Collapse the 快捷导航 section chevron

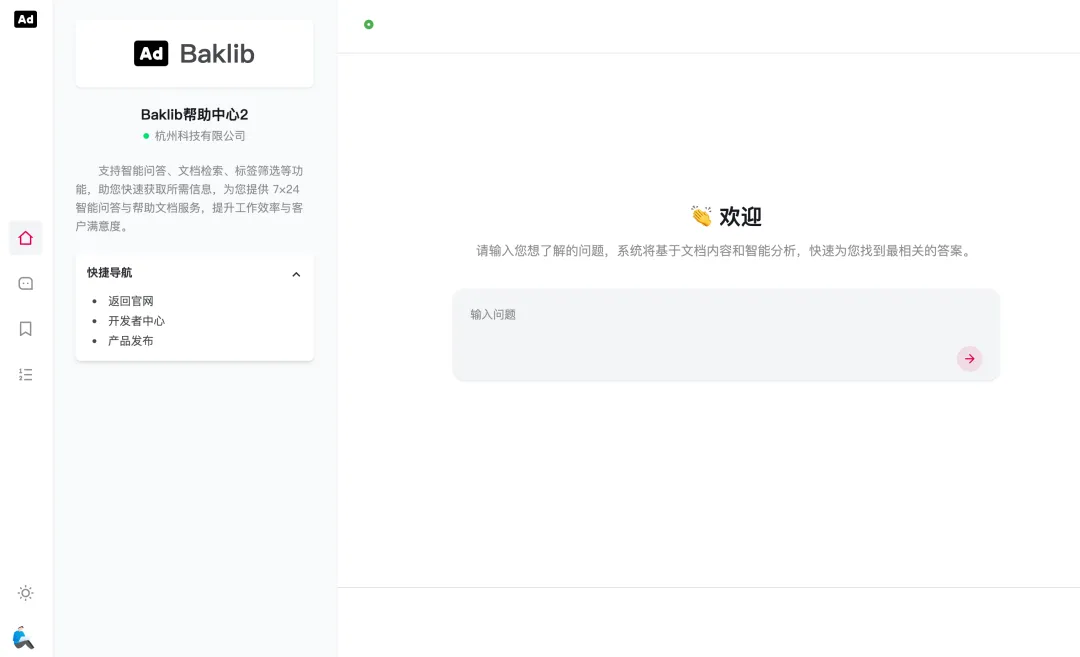click(296, 274)
